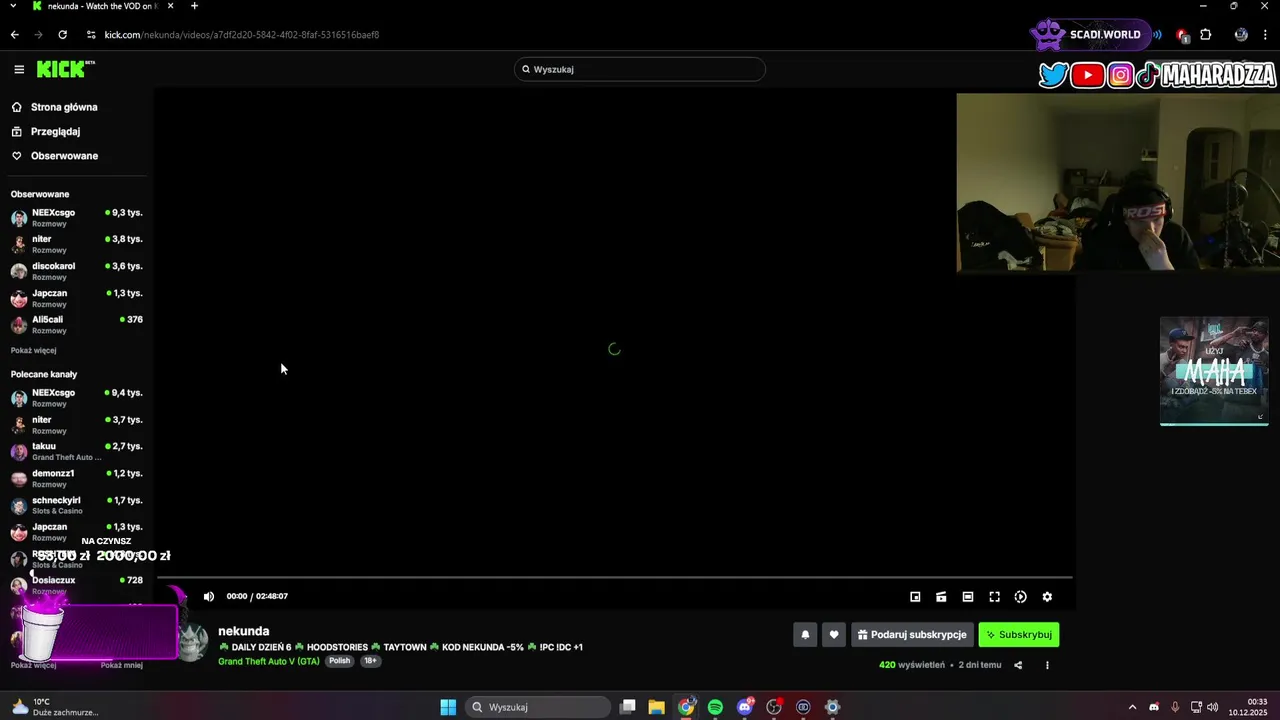
Task: Toggle theater mode in player
Action: pyautogui.click(x=968, y=597)
